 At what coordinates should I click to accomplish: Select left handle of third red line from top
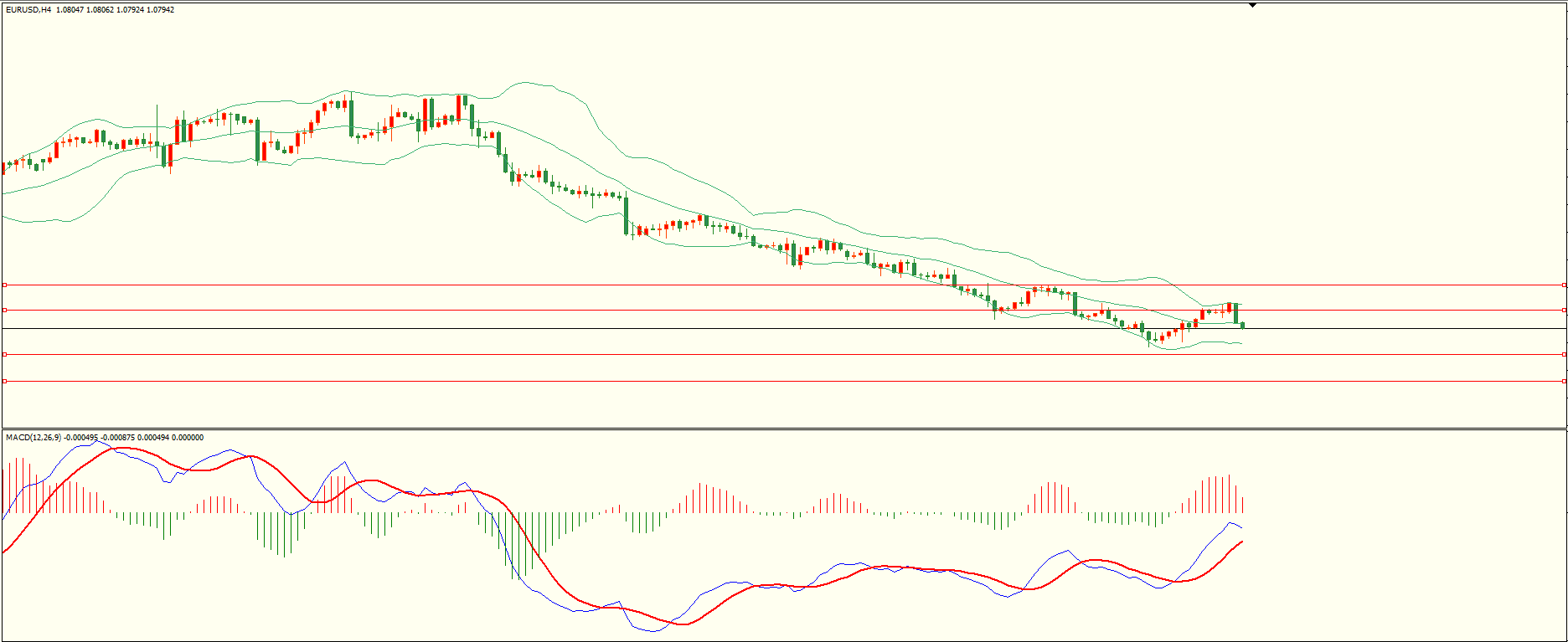point(4,355)
